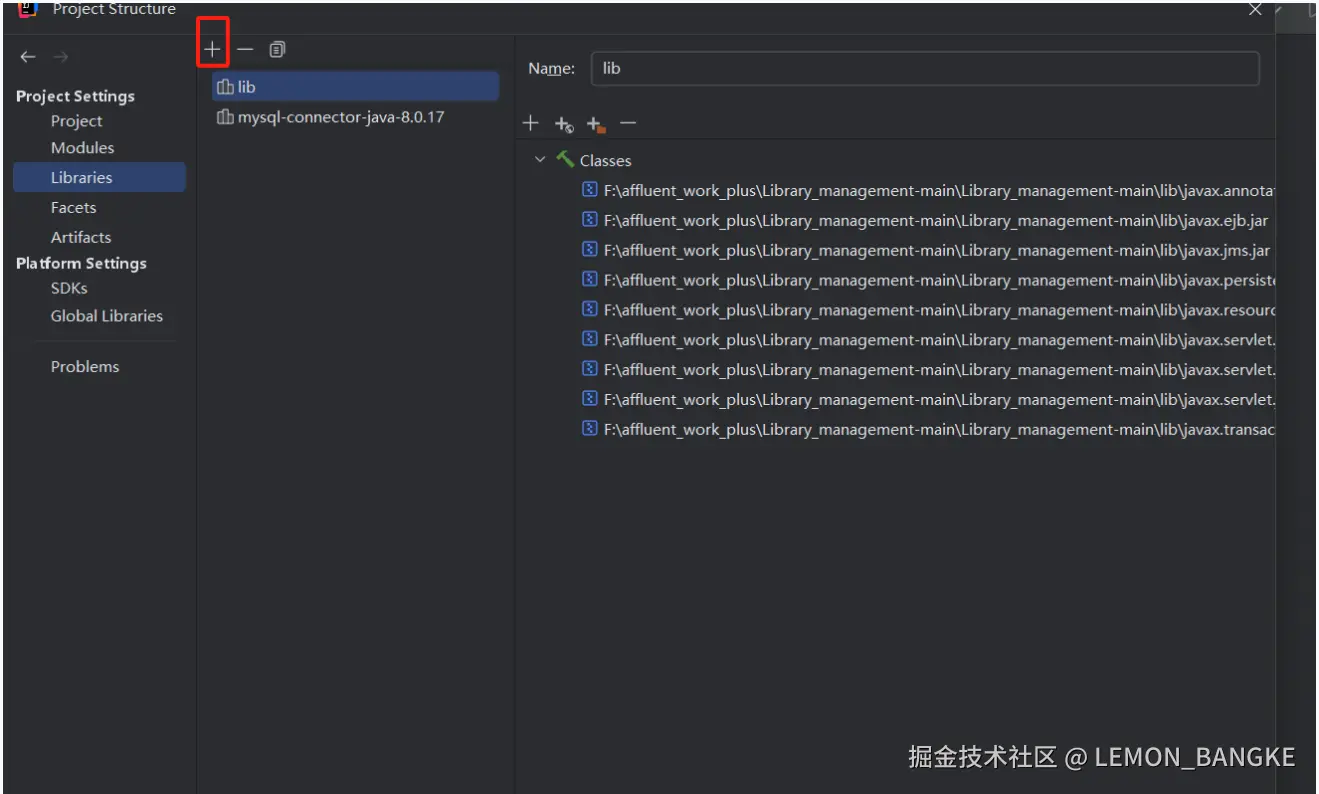The height and width of the screenshot is (794, 1319).
Task: Click the New Project Library plus icon
Action: click(x=212, y=49)
